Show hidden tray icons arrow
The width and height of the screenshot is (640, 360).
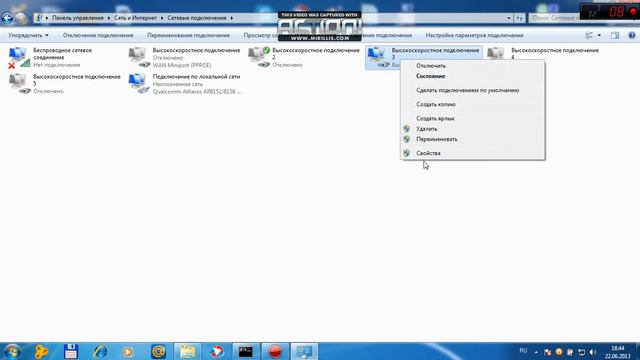(x=536, y=352)
